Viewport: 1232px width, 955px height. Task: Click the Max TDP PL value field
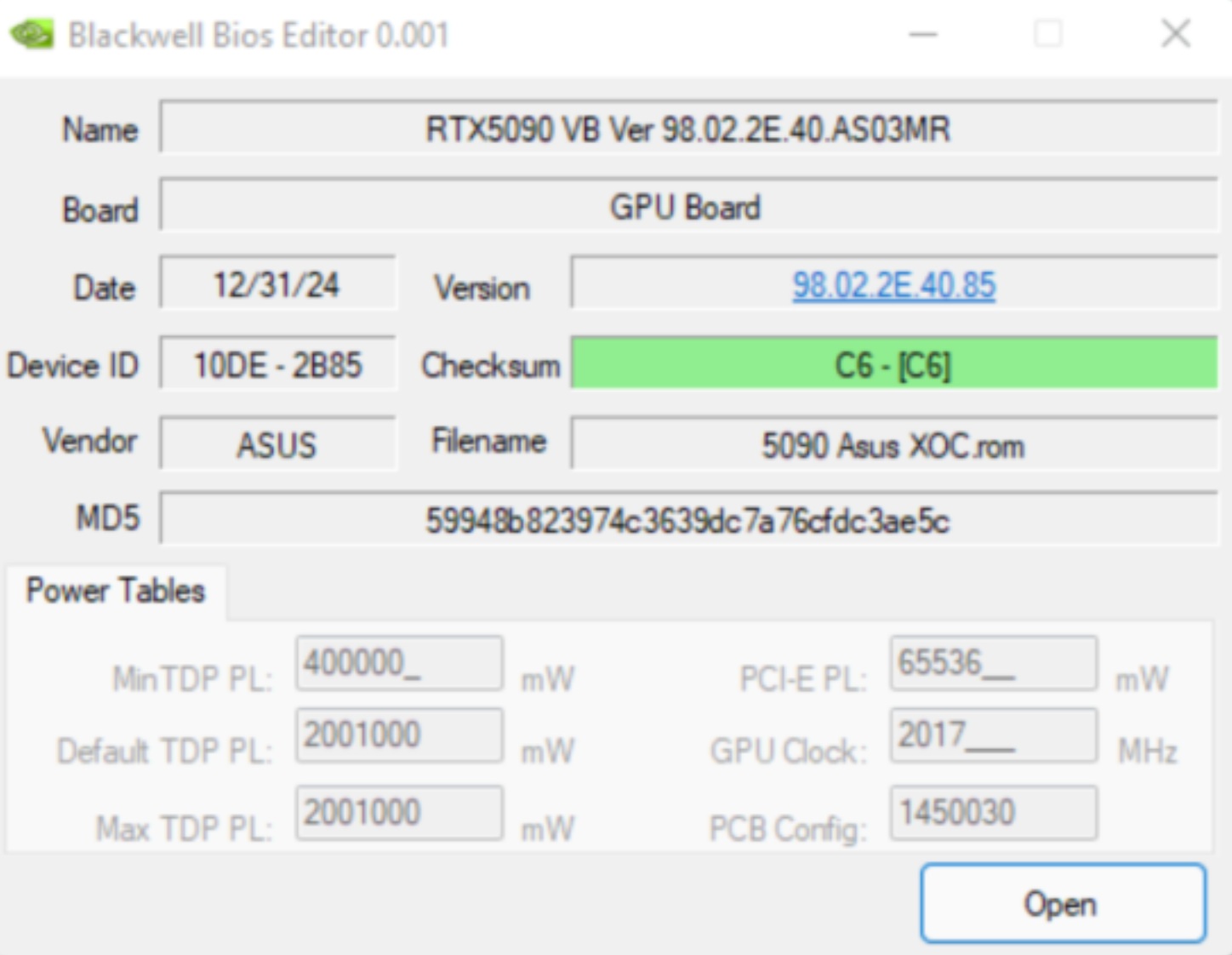coord(399,813)
